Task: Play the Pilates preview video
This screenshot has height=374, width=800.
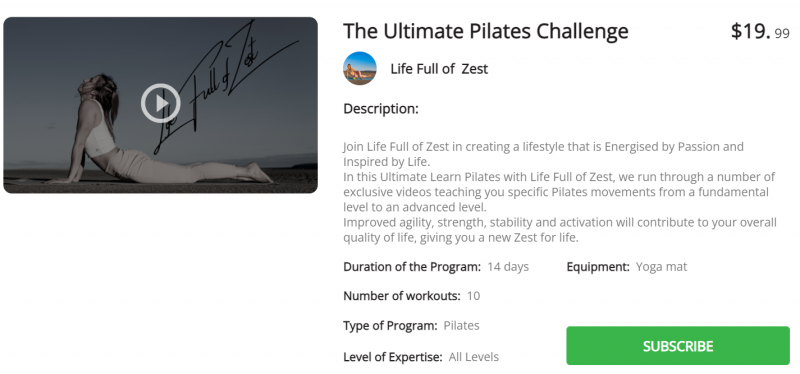Action: click(x=161, y=103)
